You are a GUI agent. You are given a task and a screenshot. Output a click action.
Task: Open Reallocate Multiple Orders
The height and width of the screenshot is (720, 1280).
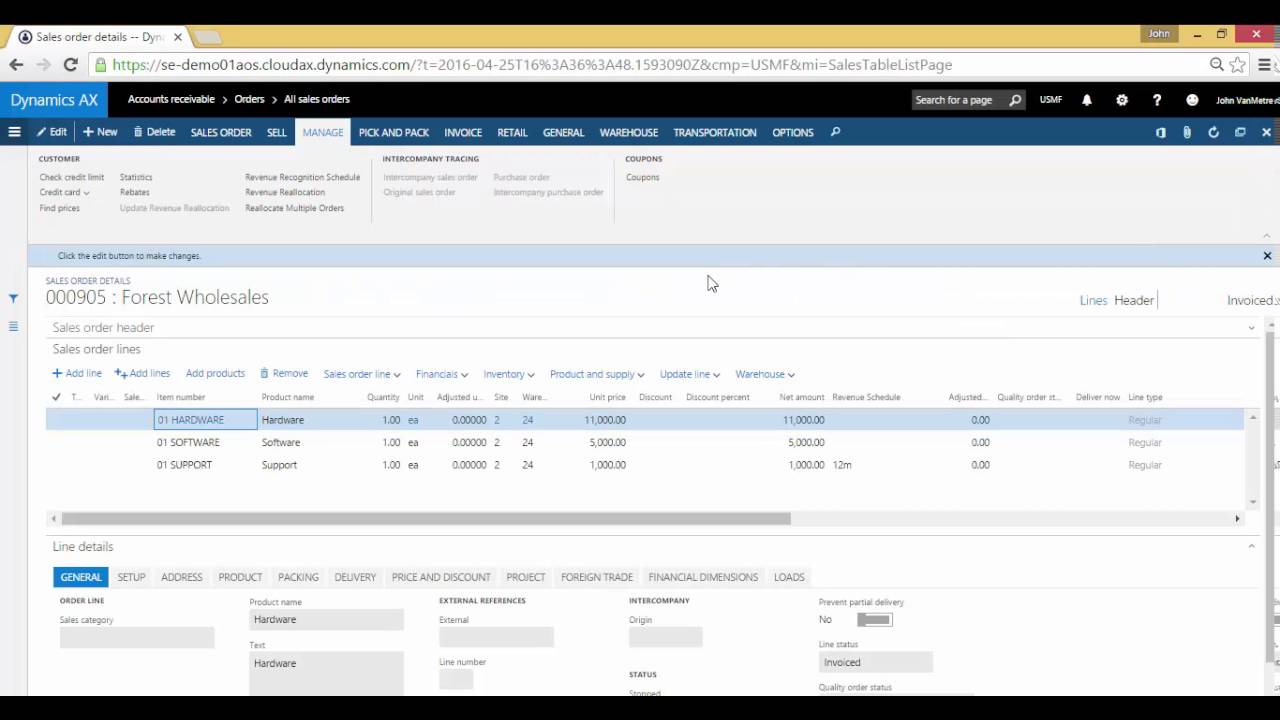pyautogui.click(x=295, y=208)
